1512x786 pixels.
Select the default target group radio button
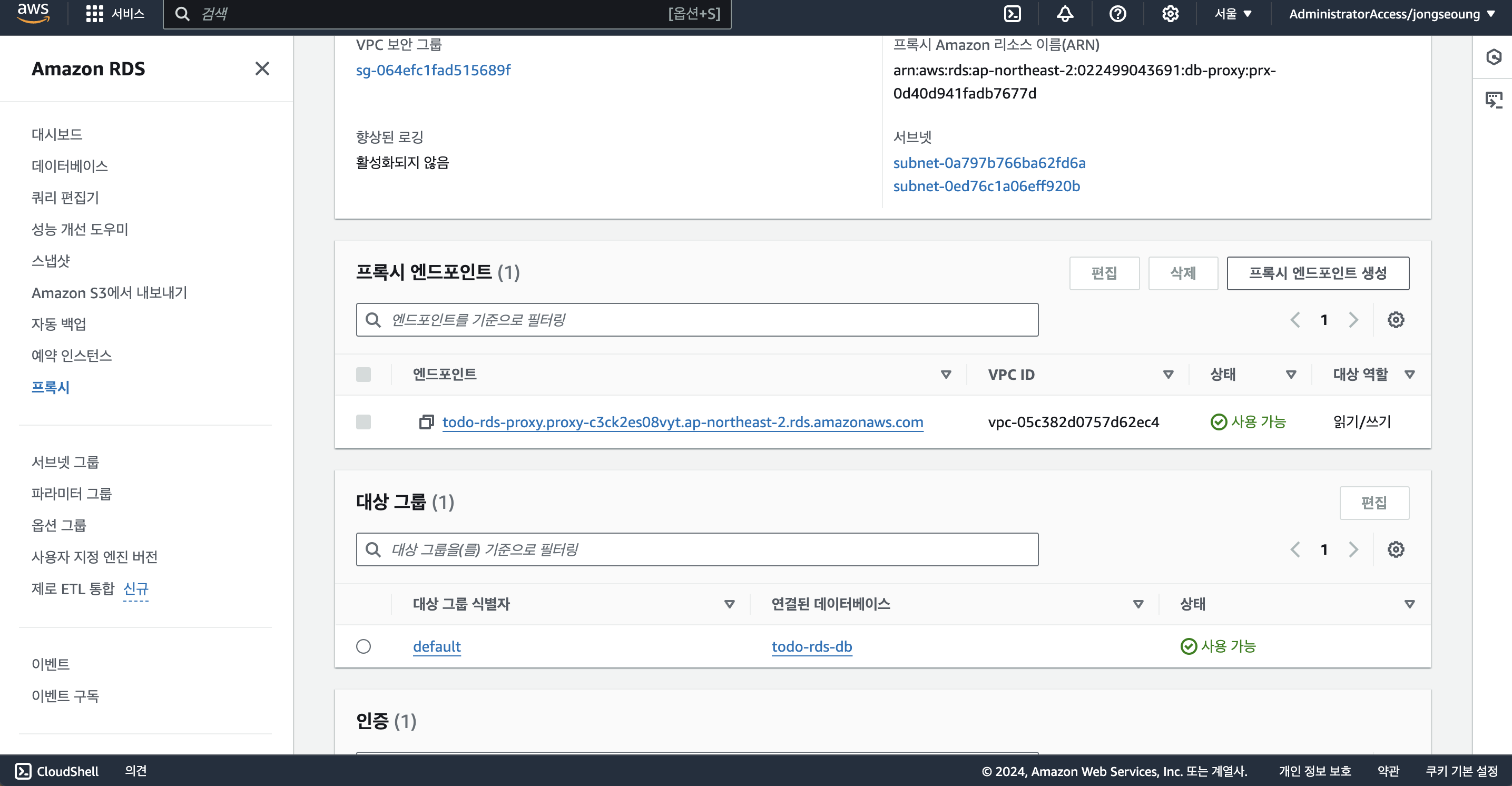click(364, 646)
